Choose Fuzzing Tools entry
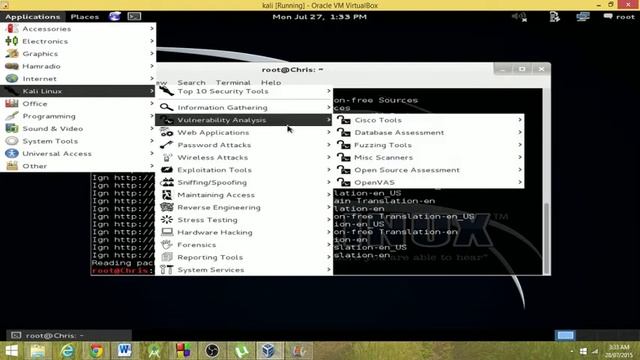 pos(429,145)
